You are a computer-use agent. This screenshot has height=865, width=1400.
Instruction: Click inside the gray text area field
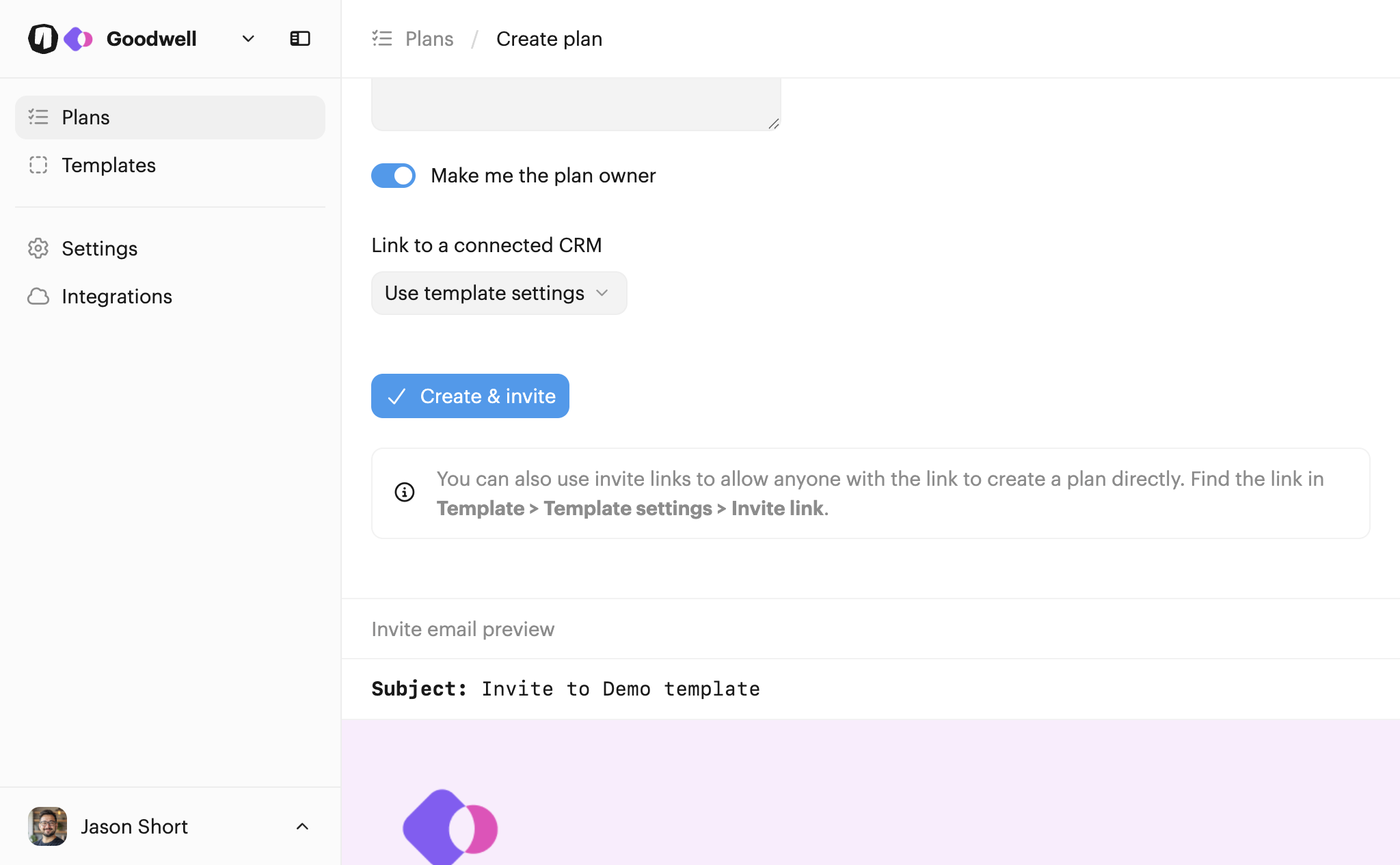[x=576, y=104]
